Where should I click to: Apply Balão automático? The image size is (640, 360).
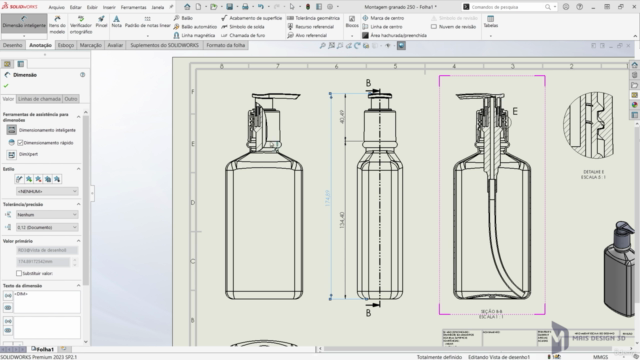coord(195,27)
